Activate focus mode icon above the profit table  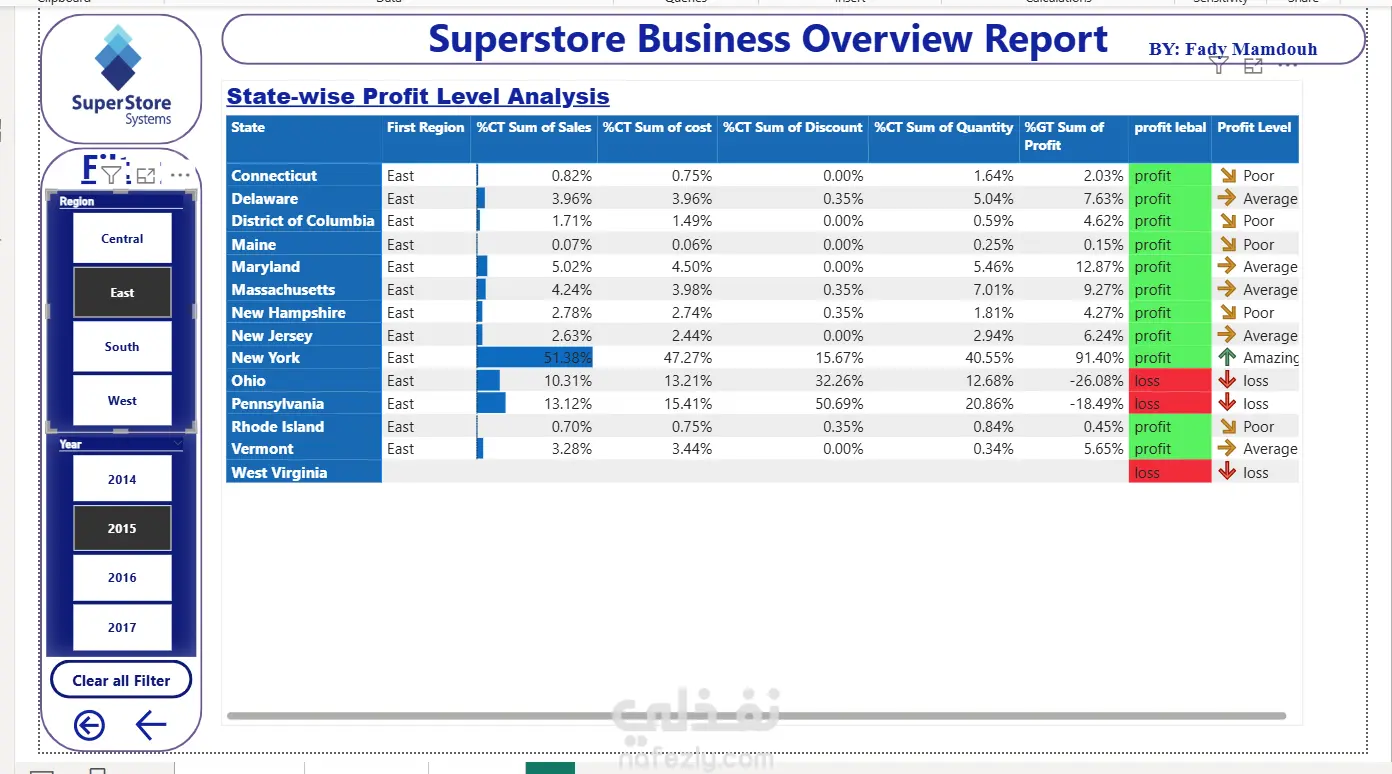point(1253,66)
